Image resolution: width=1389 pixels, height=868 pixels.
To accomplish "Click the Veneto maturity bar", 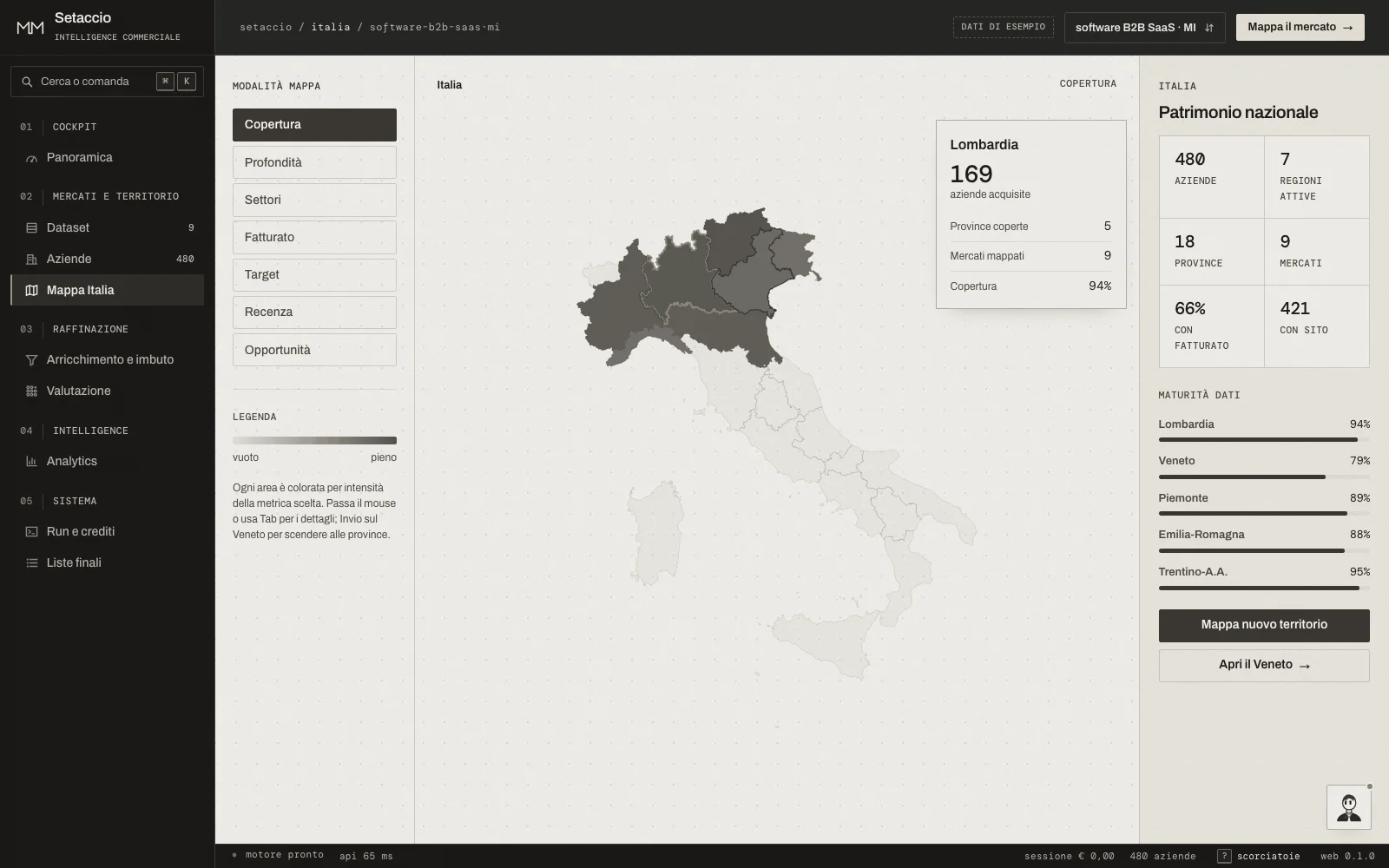I will tap(1264, 477).
